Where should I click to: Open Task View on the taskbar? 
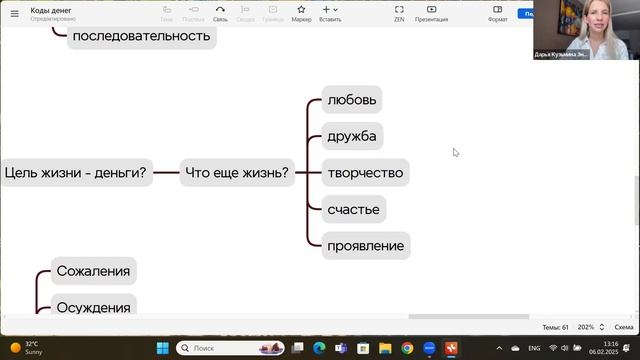(298, 348)
